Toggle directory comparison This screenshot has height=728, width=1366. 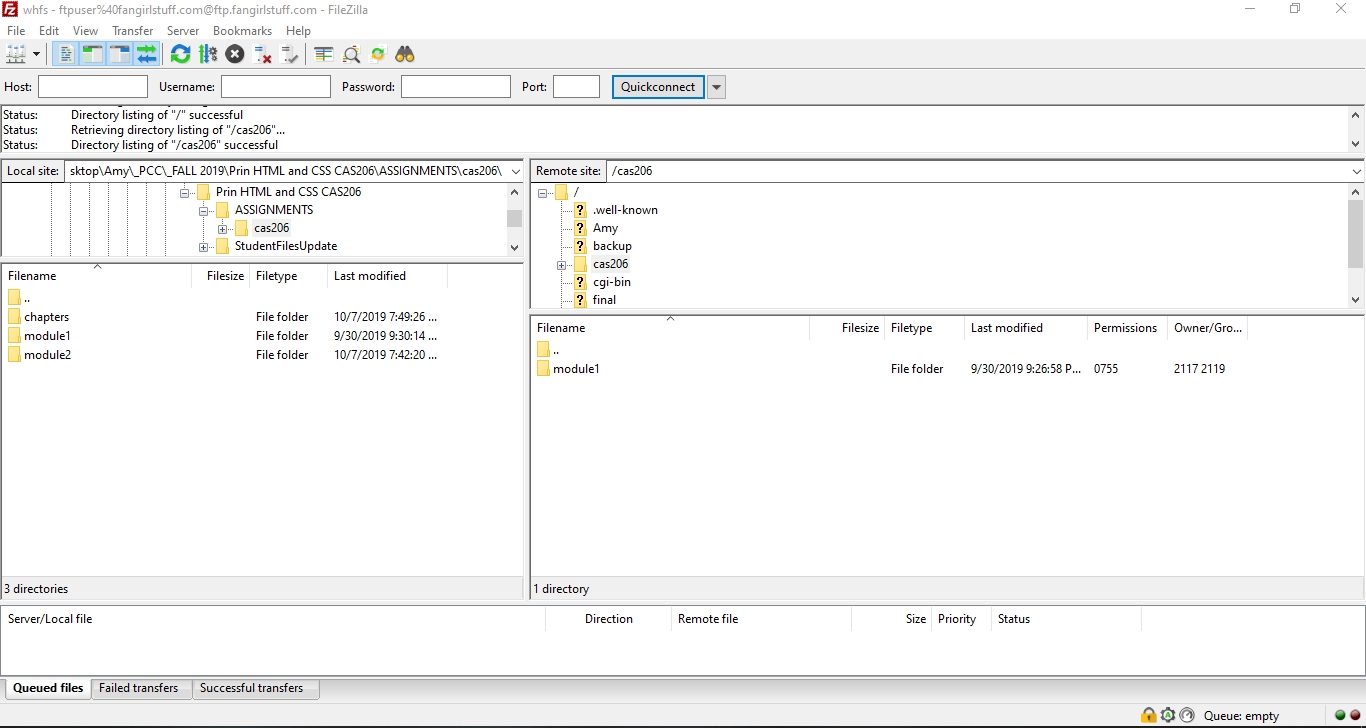351,54
